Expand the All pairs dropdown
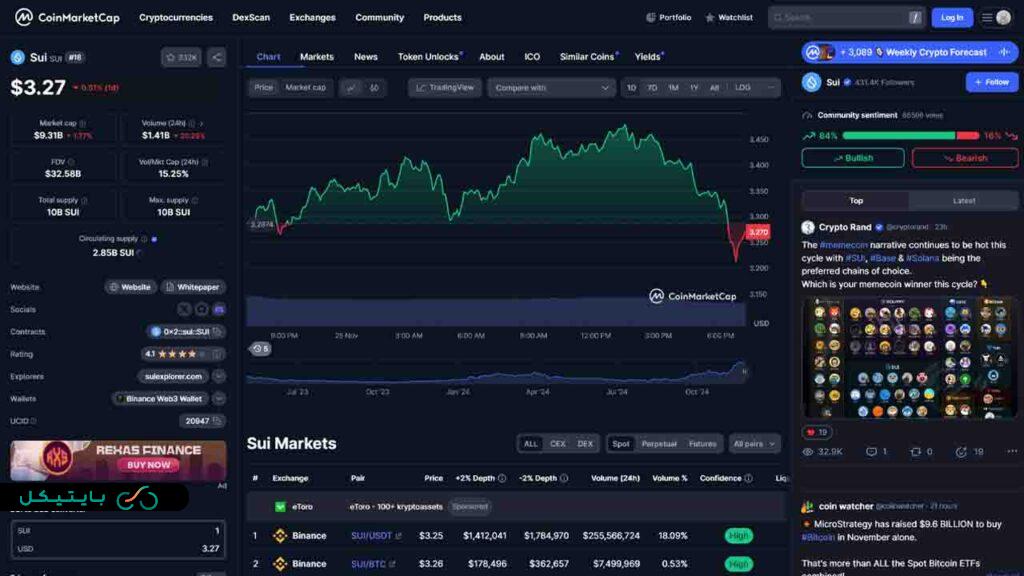The width and height of the screenshot is (1024, 576). pyautogui.click(x=754, y=444)
